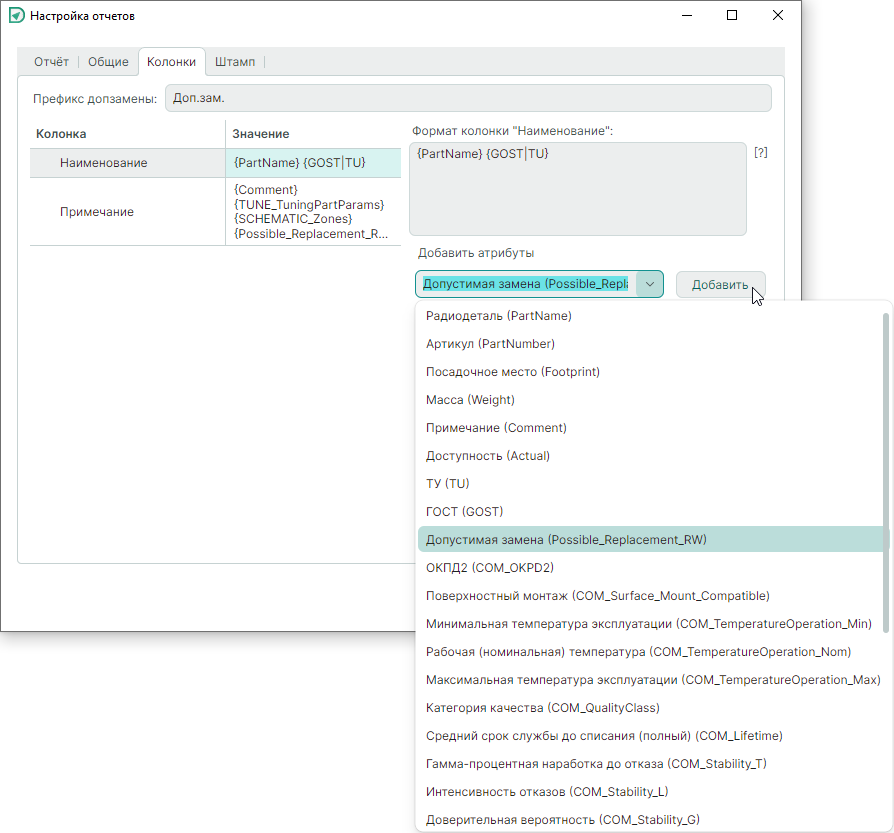Pick Масса (Weight) from dropdown list
This screenshot has height=833, width=894.
tap(470, 400)
